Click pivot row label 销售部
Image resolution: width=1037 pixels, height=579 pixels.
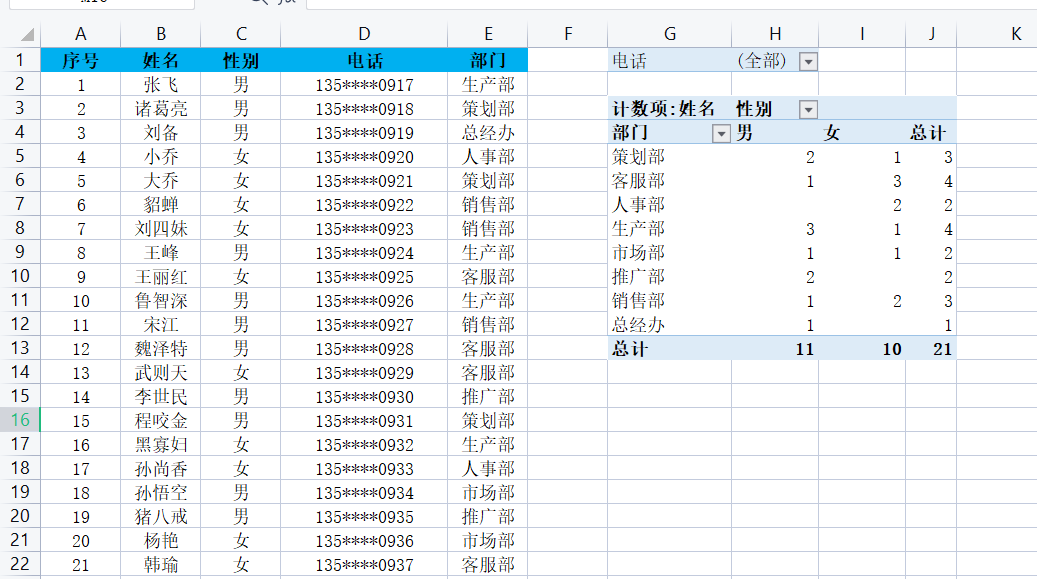coord(638,301)
